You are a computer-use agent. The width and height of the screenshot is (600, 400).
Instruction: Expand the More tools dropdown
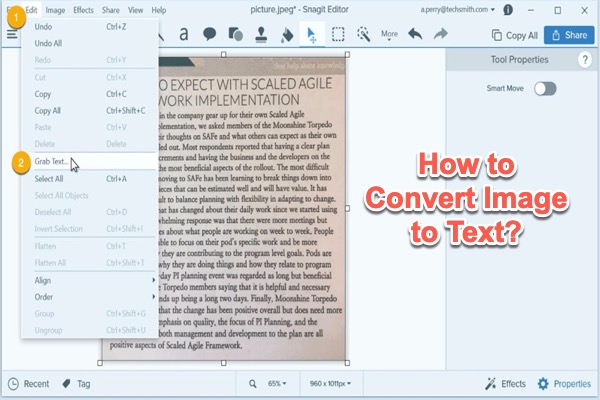389,34
